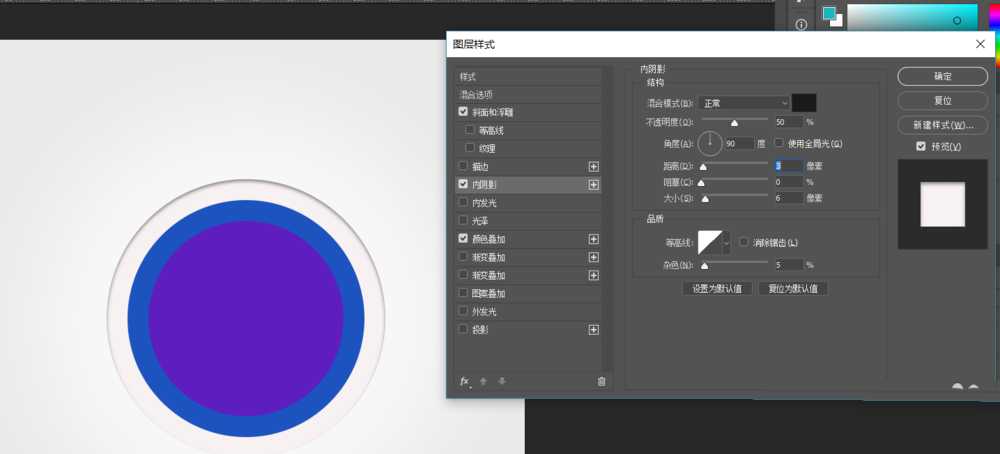Uncheck the 斜面和浮雕 checkbox
Screen dimensions: 1000x454
point(463,112)
